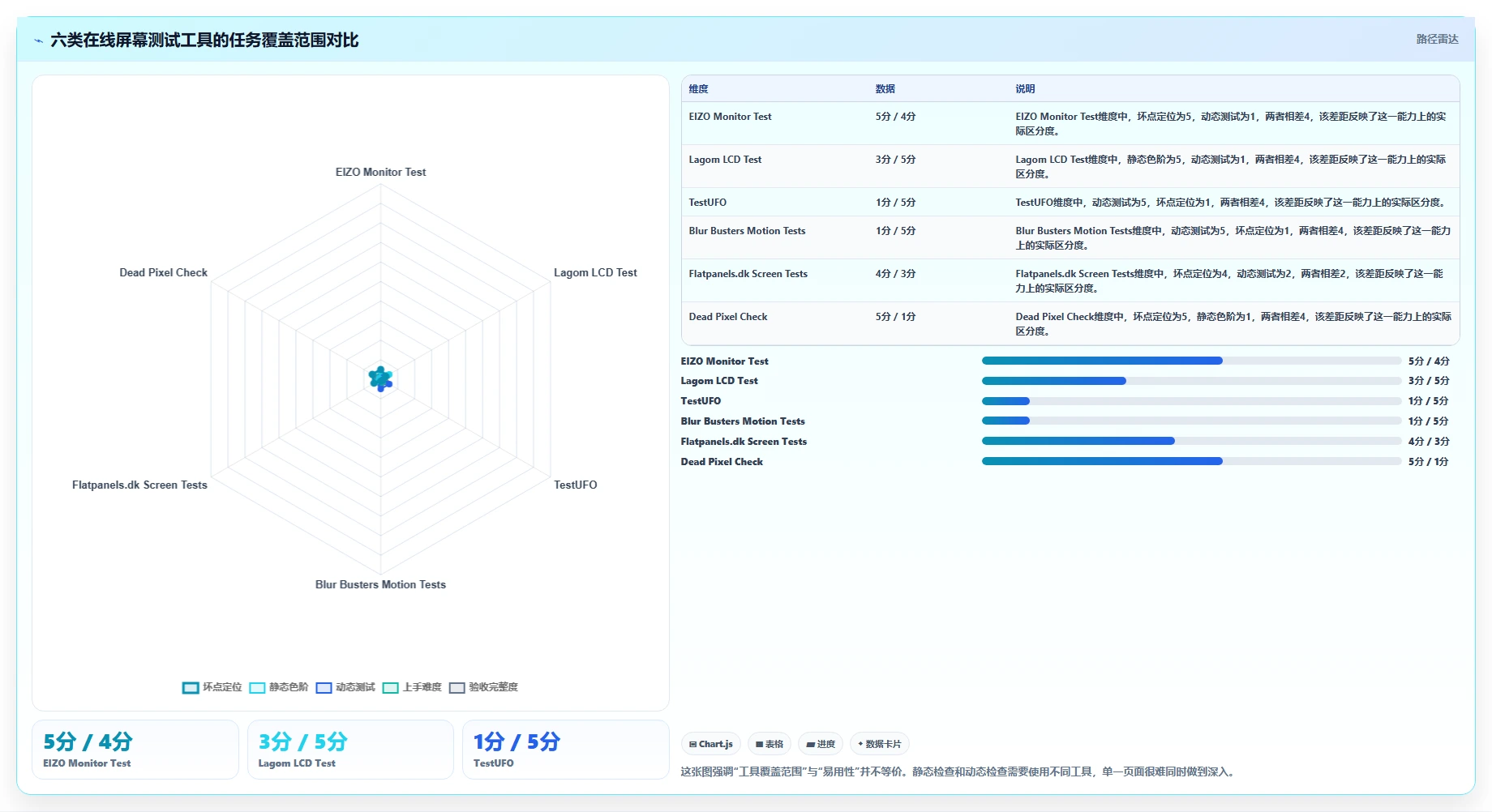Viewport: 1492px width, 812px height.
Task: Click the radar data points at chart center
Action: tap(380, 378)
